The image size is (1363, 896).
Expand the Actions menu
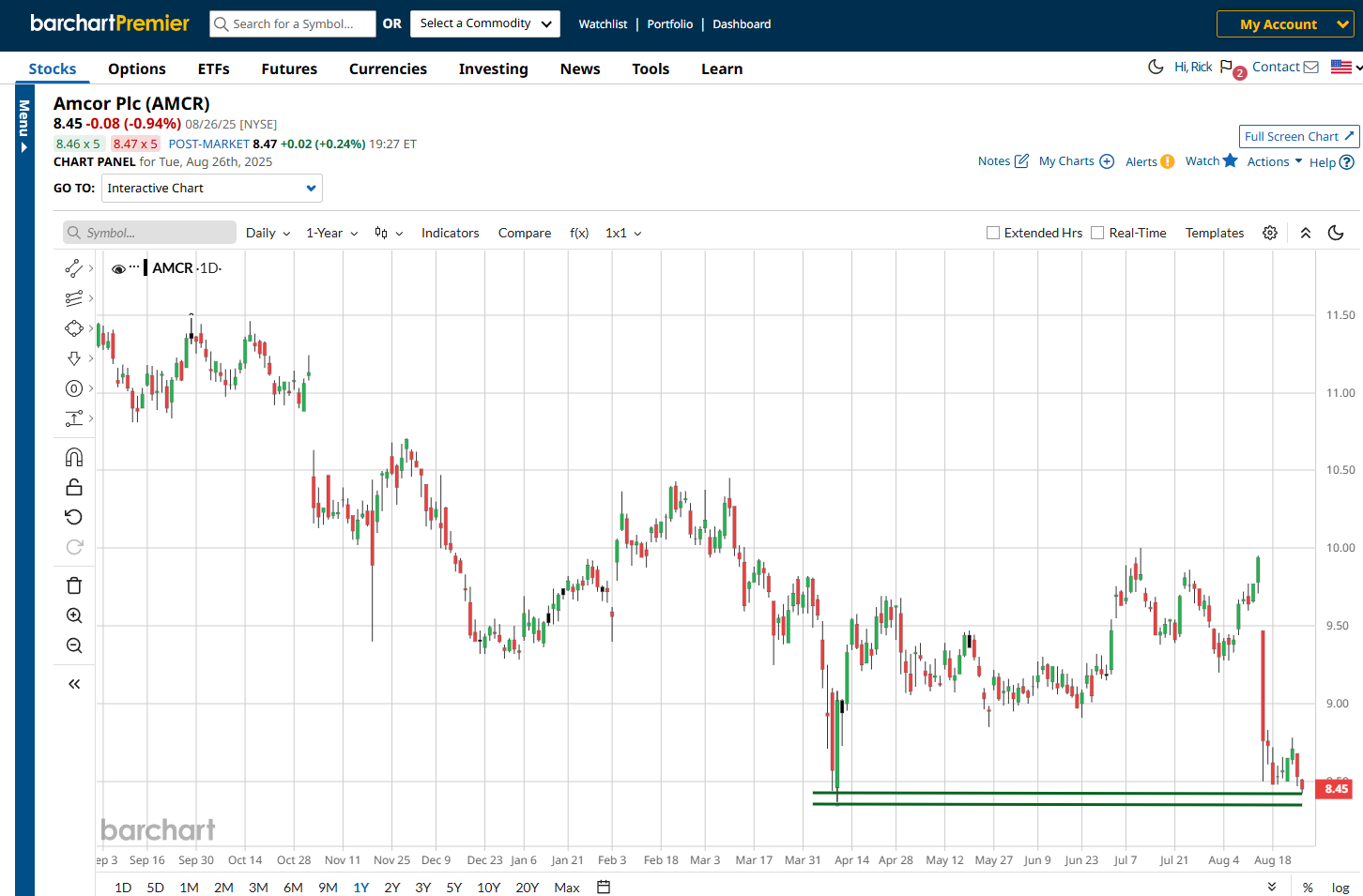tap(1275, 161)
